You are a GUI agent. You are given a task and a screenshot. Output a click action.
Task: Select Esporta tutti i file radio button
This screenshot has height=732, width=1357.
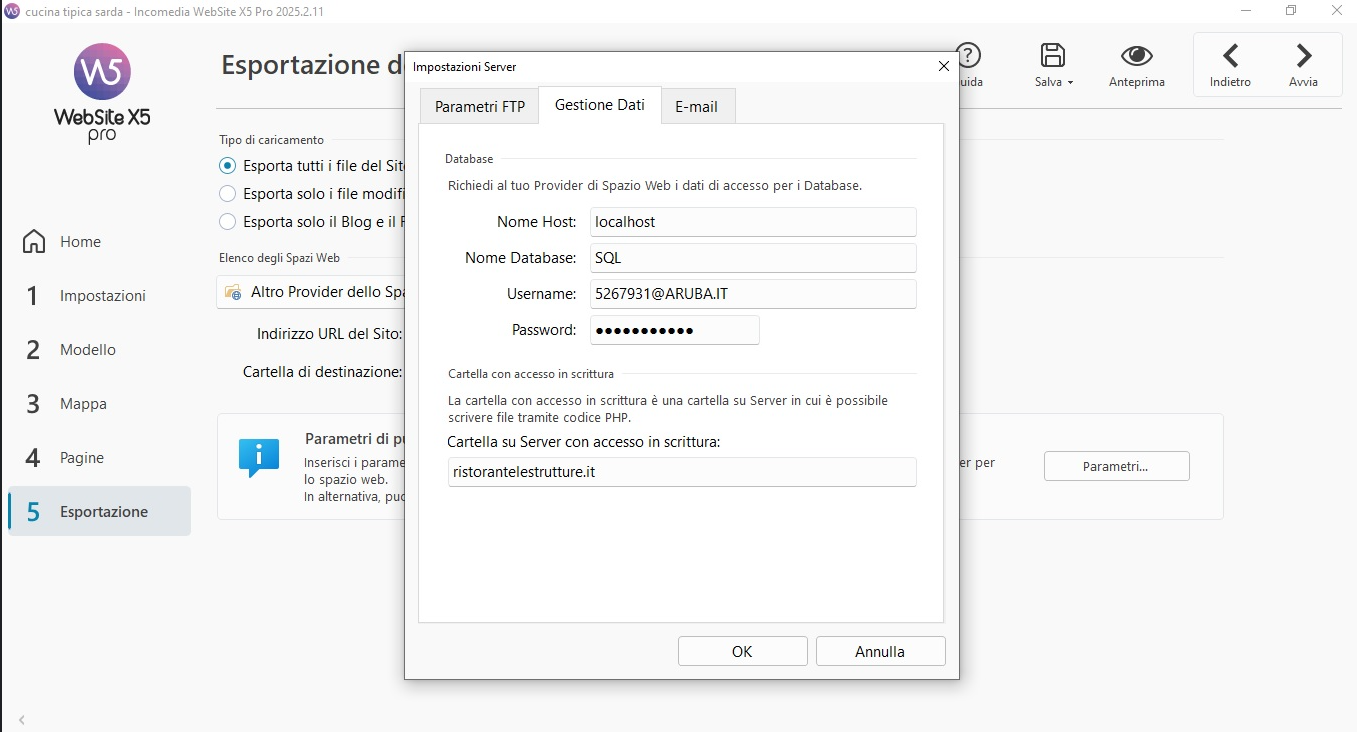[228, 166]
